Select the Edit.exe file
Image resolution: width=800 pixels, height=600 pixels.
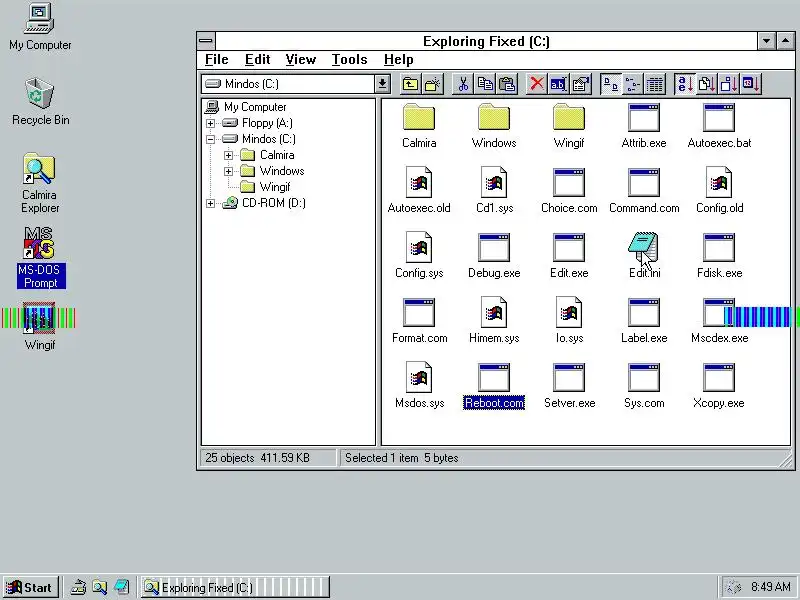click(569, 256)
